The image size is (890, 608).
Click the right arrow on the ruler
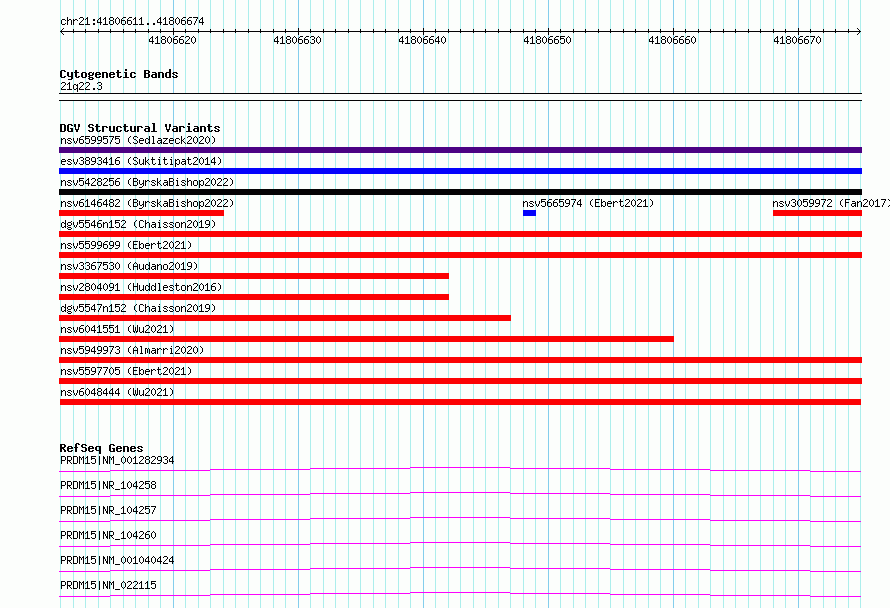click(859, 31)
